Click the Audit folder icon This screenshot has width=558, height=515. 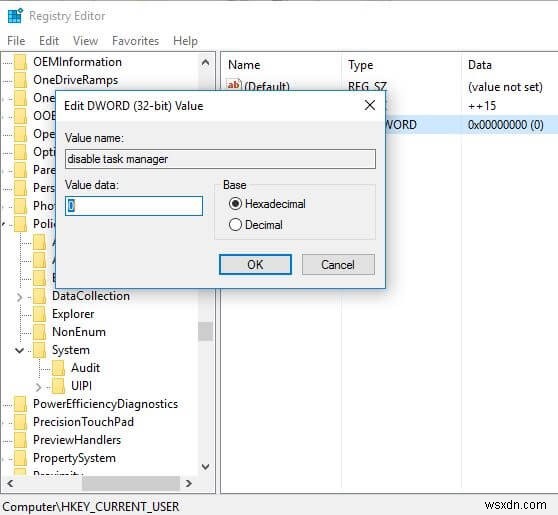pyautogui.click(x=58, y=368)
